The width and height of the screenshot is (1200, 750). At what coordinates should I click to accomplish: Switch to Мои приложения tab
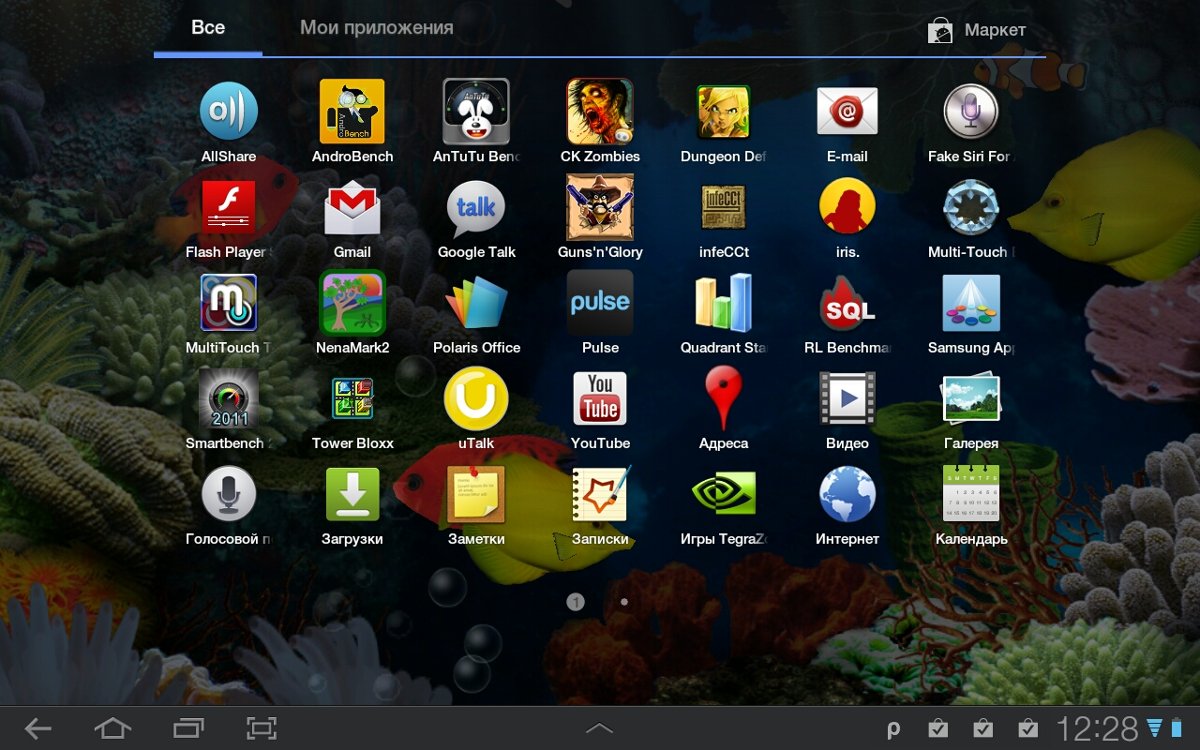tap(376, 28)
